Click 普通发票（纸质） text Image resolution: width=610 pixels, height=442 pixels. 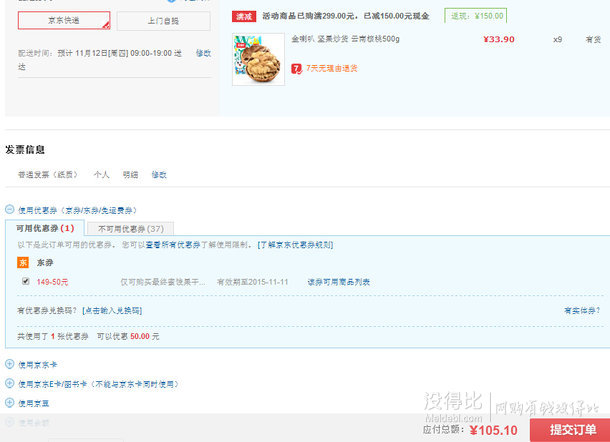48,175
